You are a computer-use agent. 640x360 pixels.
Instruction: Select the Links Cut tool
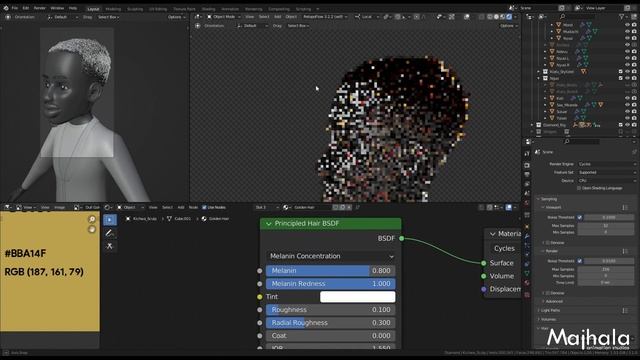(x=109, y=246)
